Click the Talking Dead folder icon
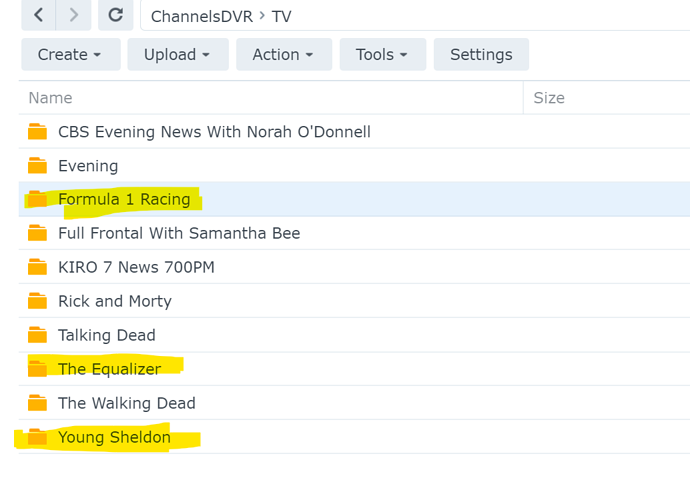This screenshot has width=690, height=486. pos(38,335)
